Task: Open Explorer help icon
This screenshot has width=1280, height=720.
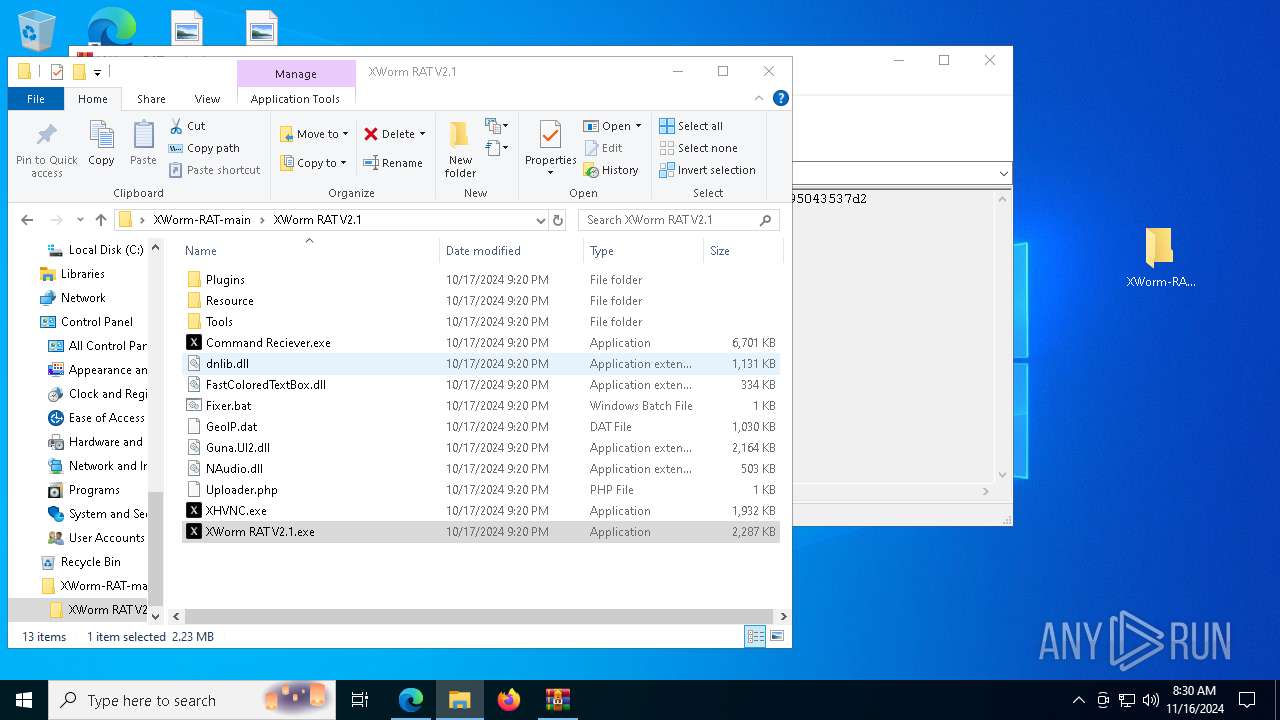Action: (x=781, y=98)
